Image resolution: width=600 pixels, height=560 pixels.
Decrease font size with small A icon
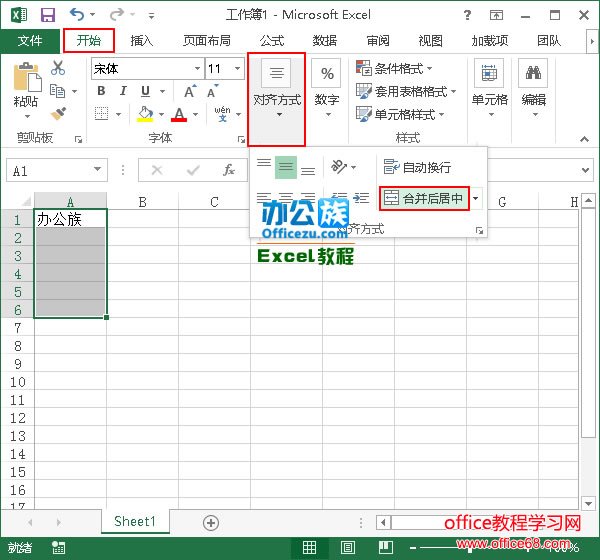coord(212,91)
